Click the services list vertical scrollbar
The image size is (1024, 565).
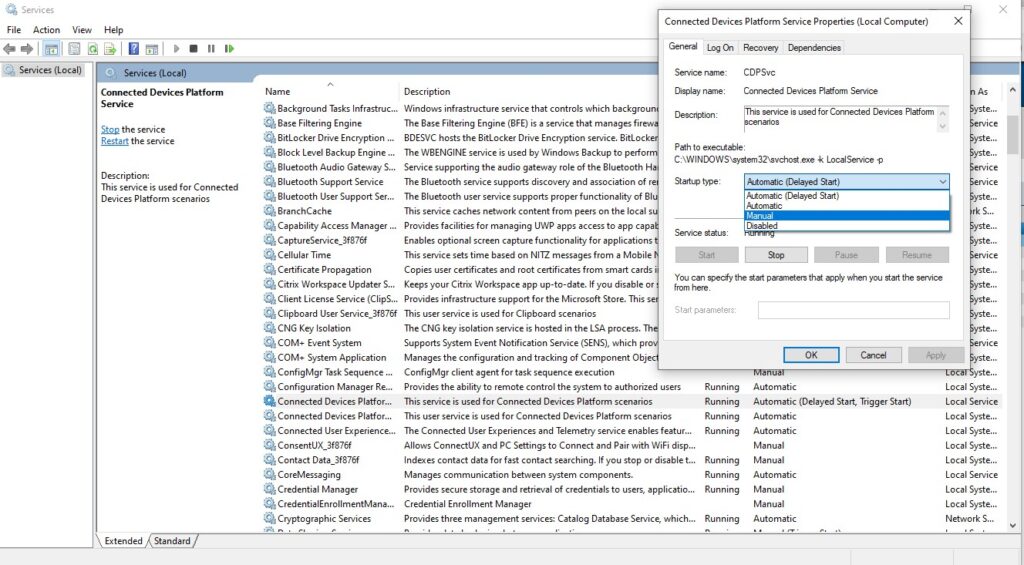(x=1011, y=300)
